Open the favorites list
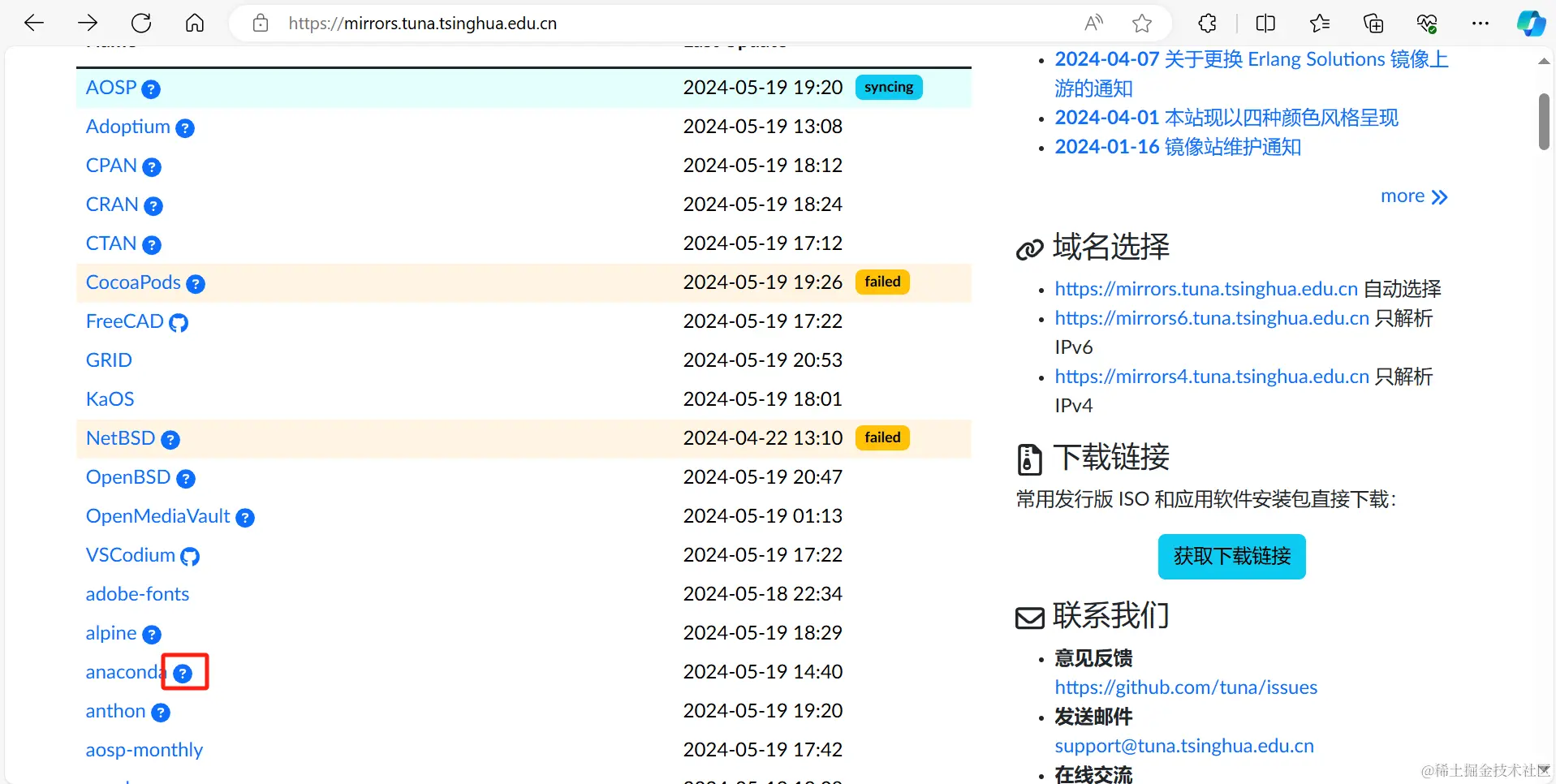 coord(1320,23)
